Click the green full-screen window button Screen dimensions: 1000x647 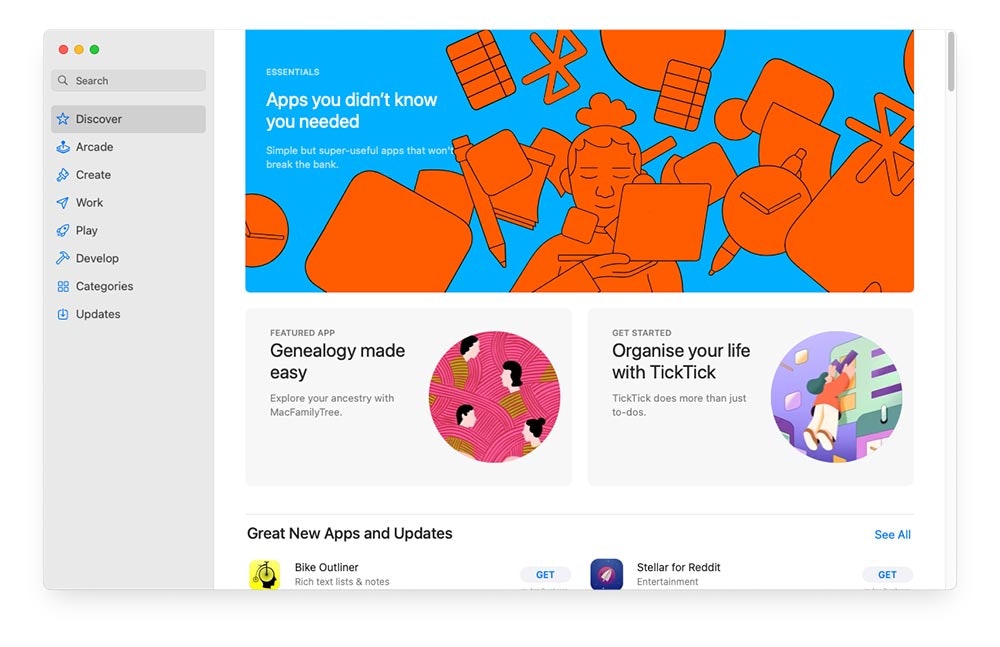(94, 50)
